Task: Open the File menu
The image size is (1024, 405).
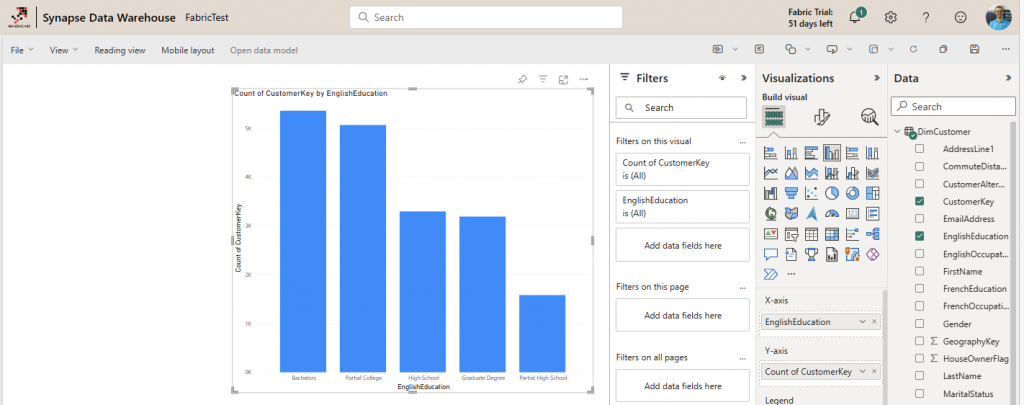Action: tap(21, 50)
